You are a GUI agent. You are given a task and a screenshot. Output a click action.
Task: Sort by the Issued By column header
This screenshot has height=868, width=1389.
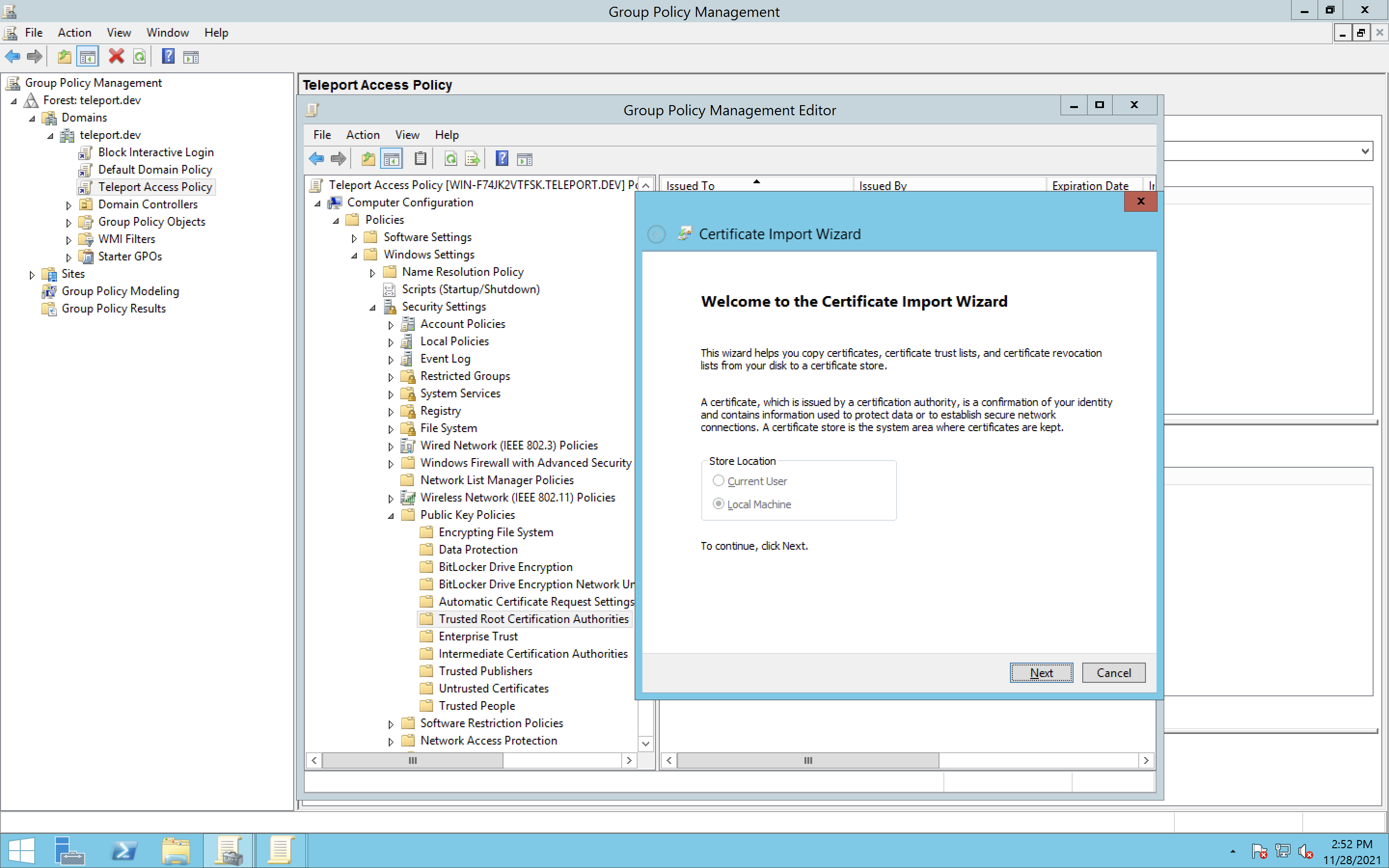point(883,186)
